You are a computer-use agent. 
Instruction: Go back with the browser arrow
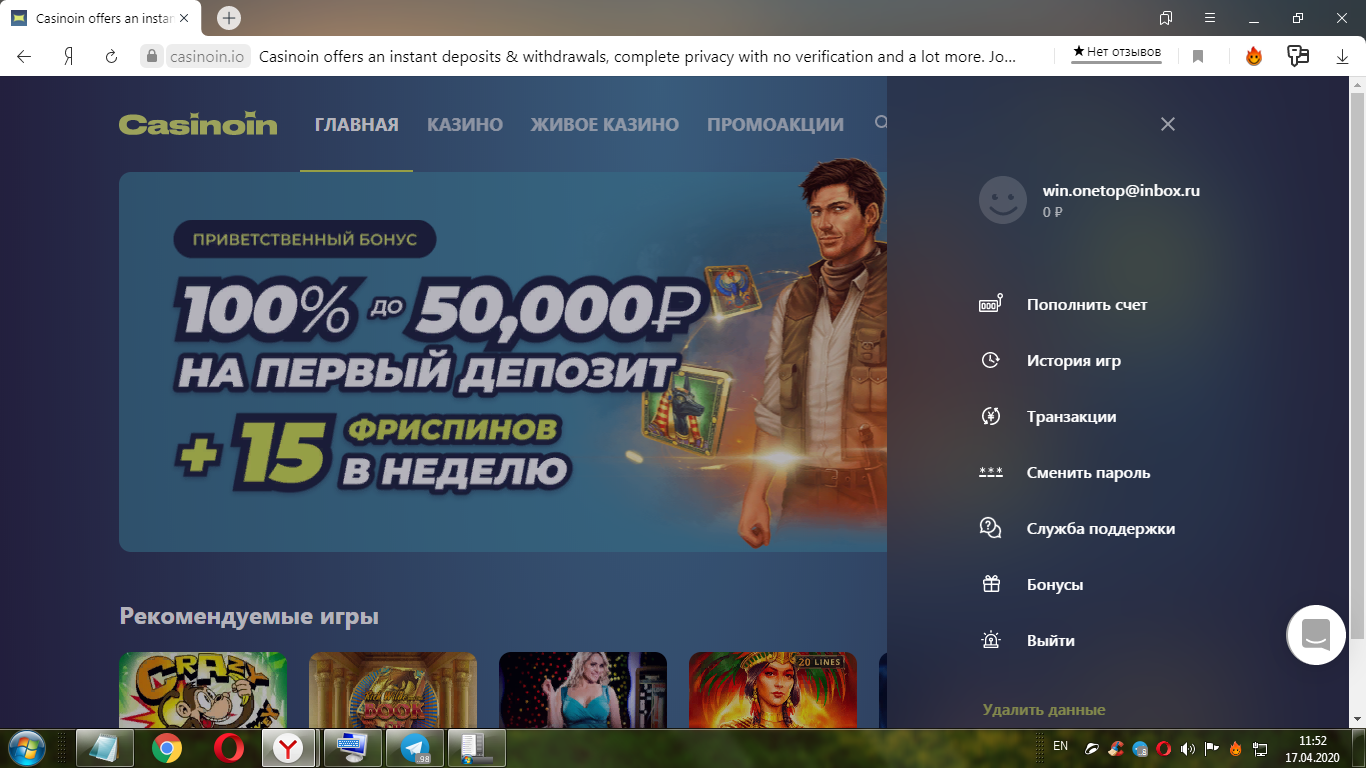24,56
